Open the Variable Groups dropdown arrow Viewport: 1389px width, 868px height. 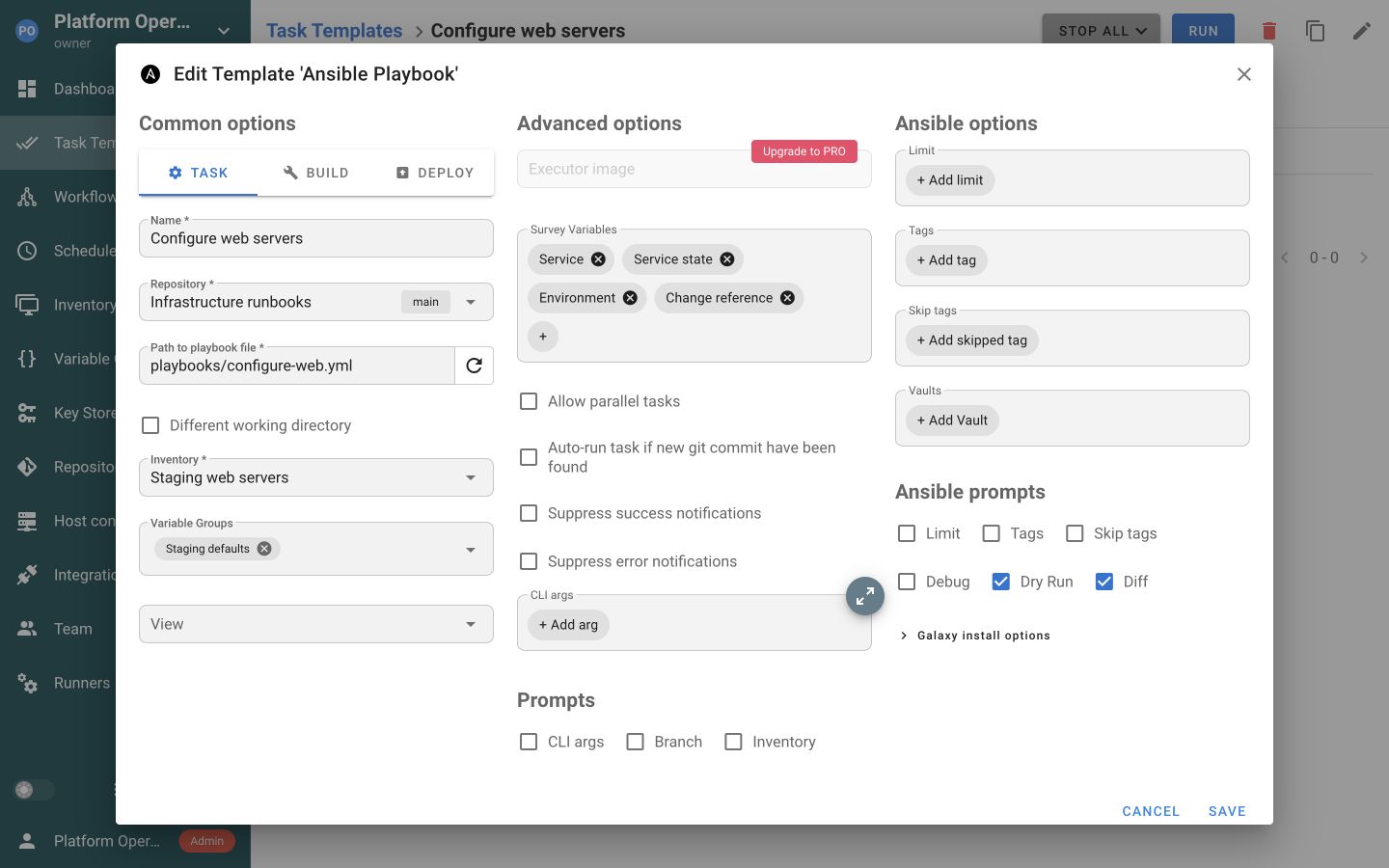click(x=471, y=550)
